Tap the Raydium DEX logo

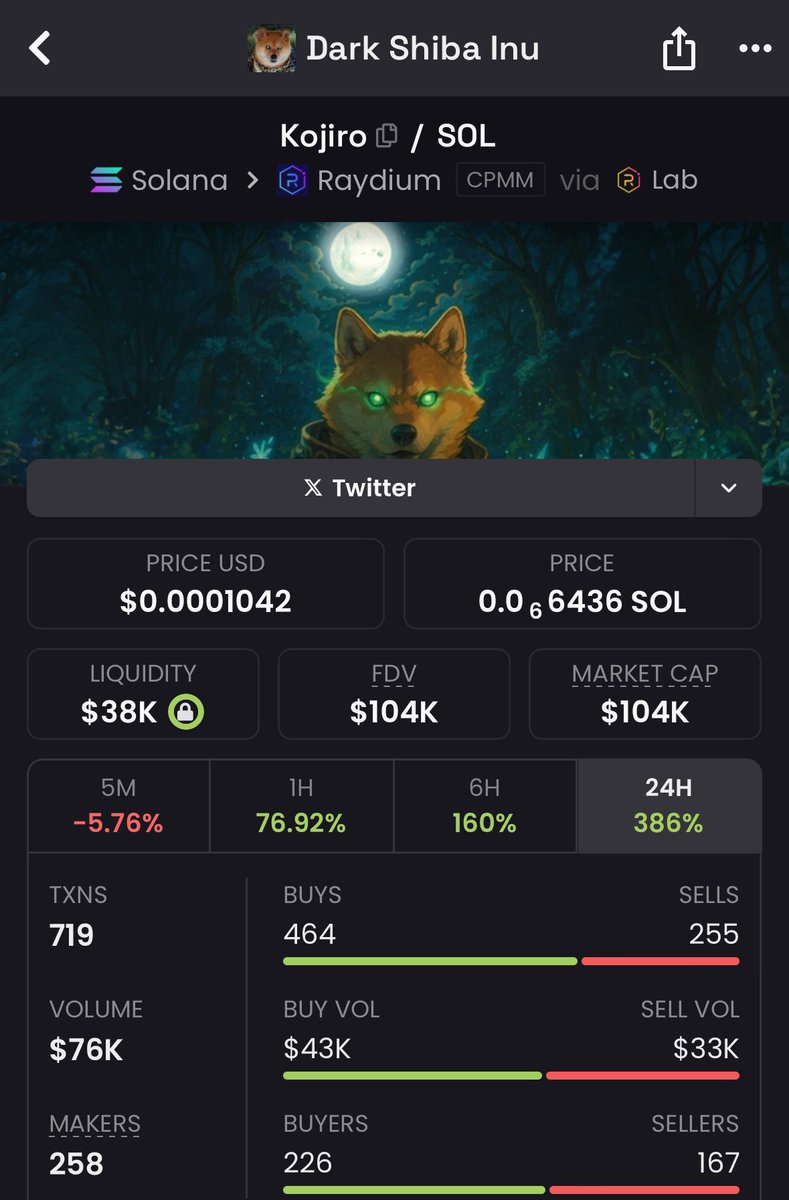(292, 181)
